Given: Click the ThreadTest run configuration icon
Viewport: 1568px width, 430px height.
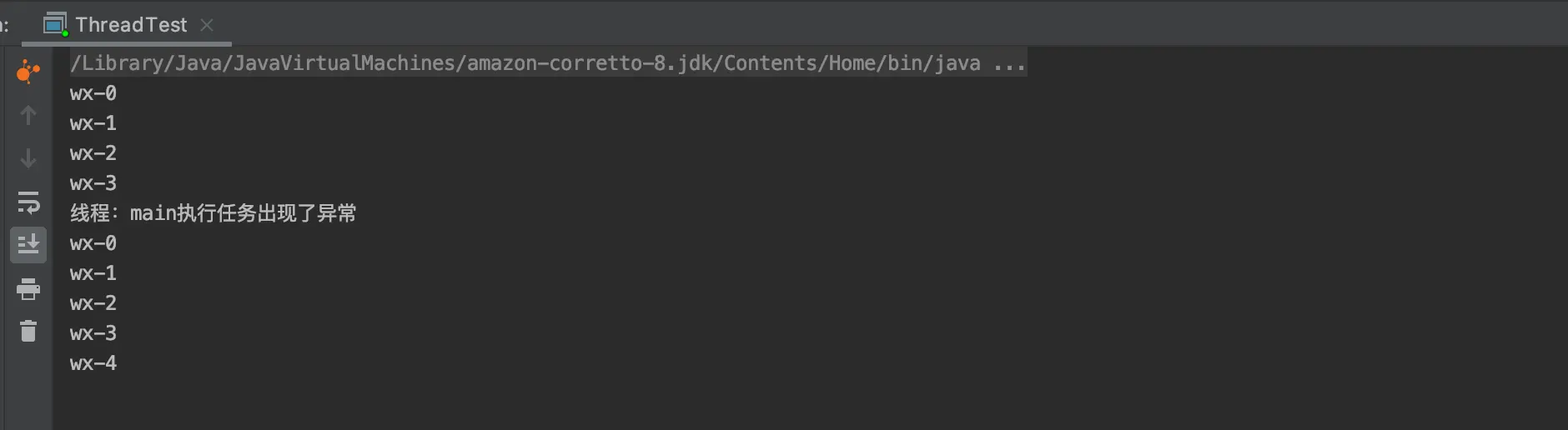Looking at the screenshot, I should tap(55, 25).
